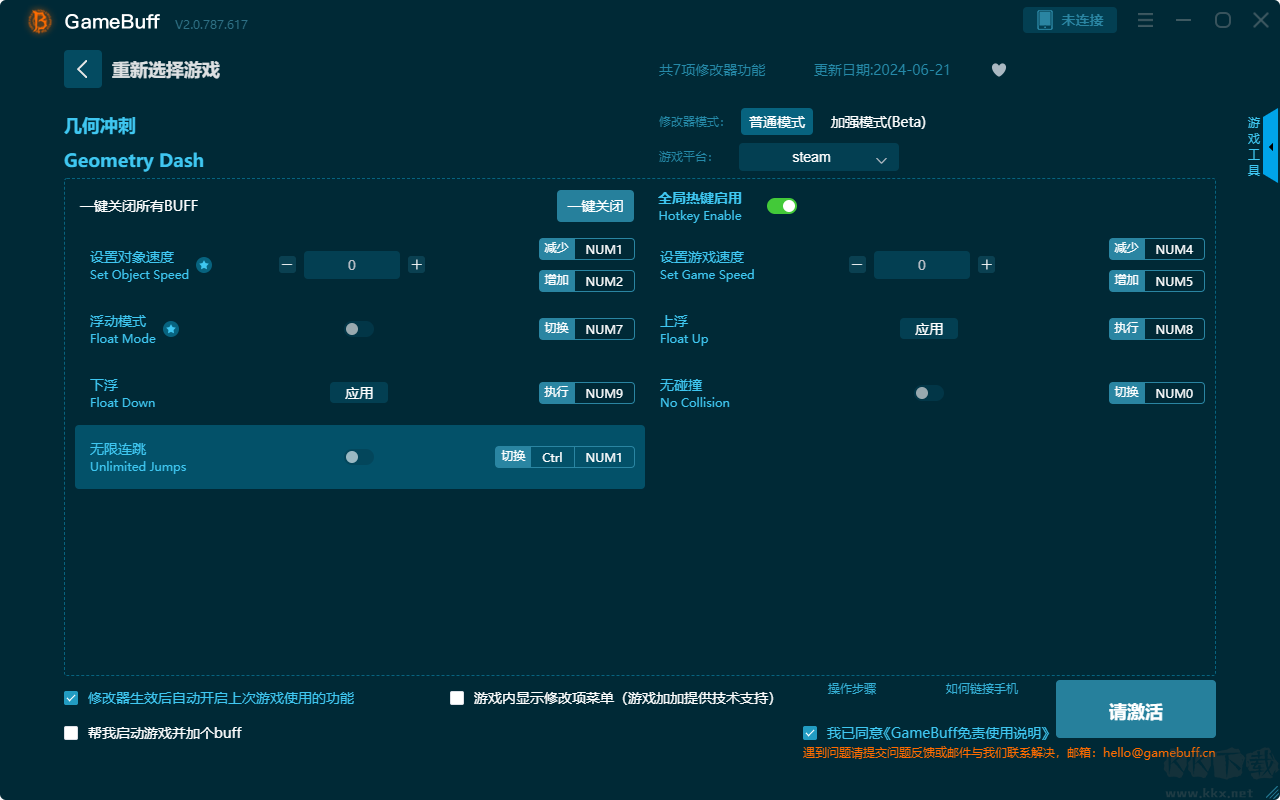Uncheck the 我已同意 agreement checkbox
Viewport: 1280px width, 800px height.
(x=810, y=733)
